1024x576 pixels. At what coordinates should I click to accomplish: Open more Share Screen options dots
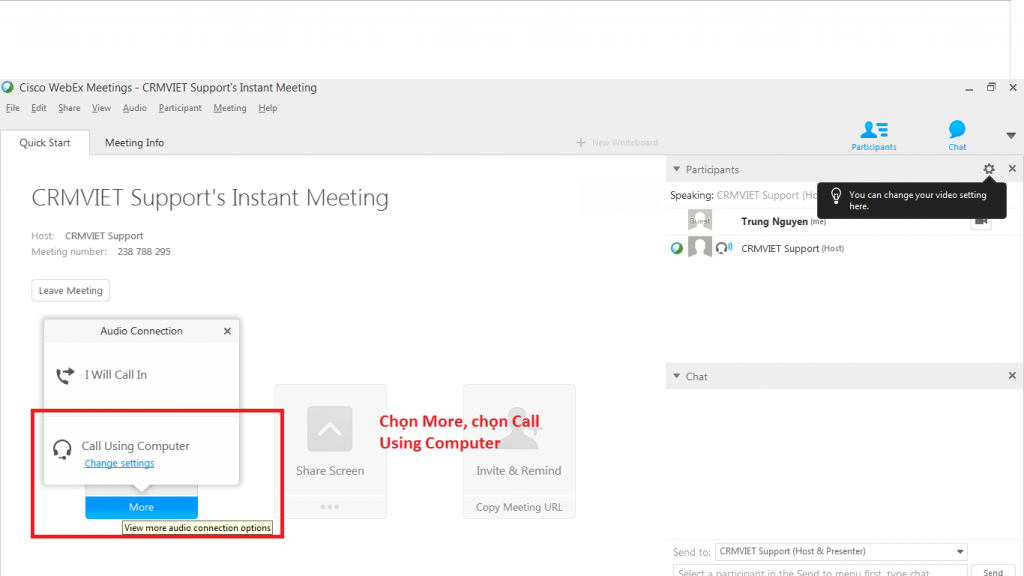[x=330, y=507]
